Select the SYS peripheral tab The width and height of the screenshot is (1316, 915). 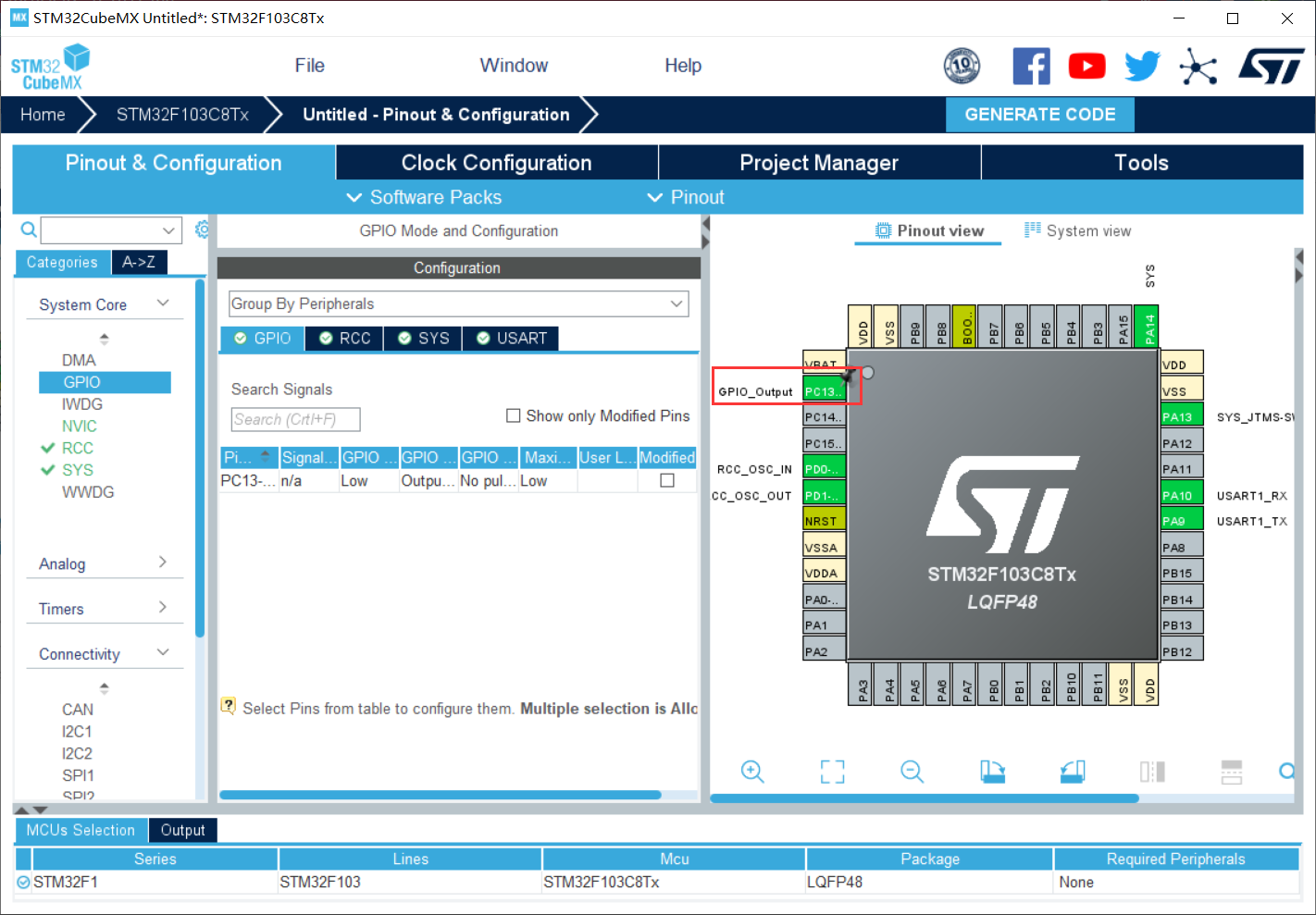point(423,339)
